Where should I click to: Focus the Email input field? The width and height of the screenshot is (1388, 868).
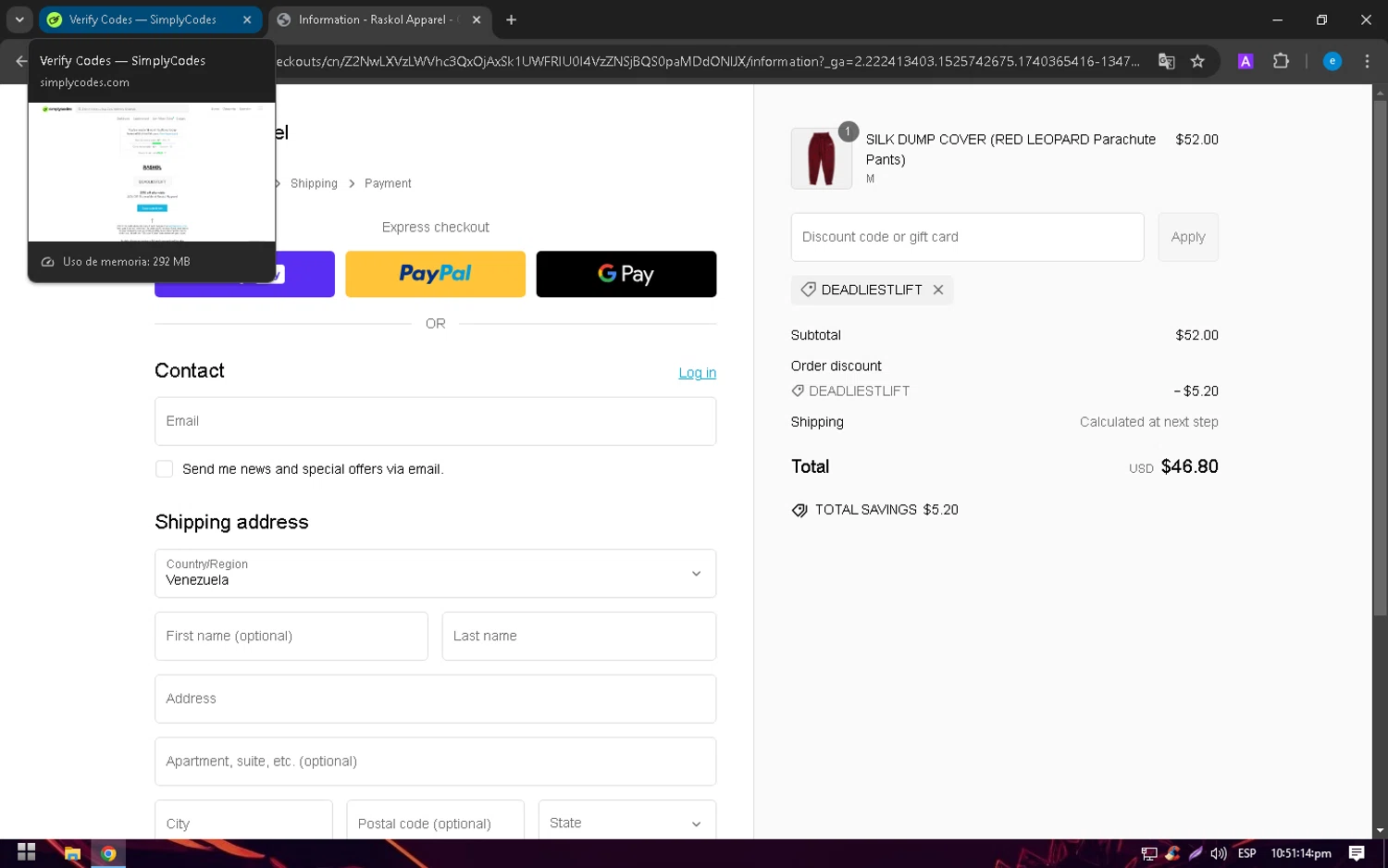tap(435, 421)
